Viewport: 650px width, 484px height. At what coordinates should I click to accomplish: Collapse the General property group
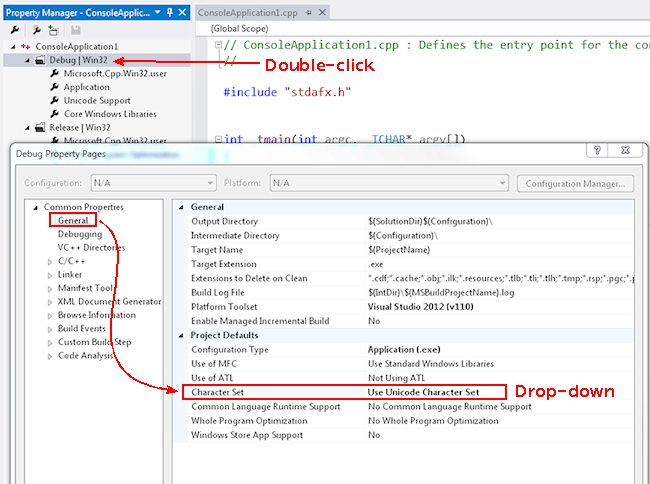pos(181,207)
